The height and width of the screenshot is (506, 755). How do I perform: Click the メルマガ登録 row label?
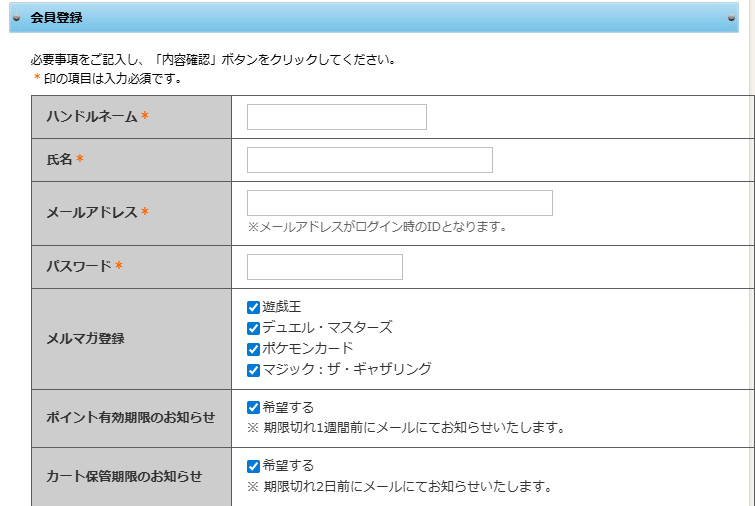pos(85,339)
